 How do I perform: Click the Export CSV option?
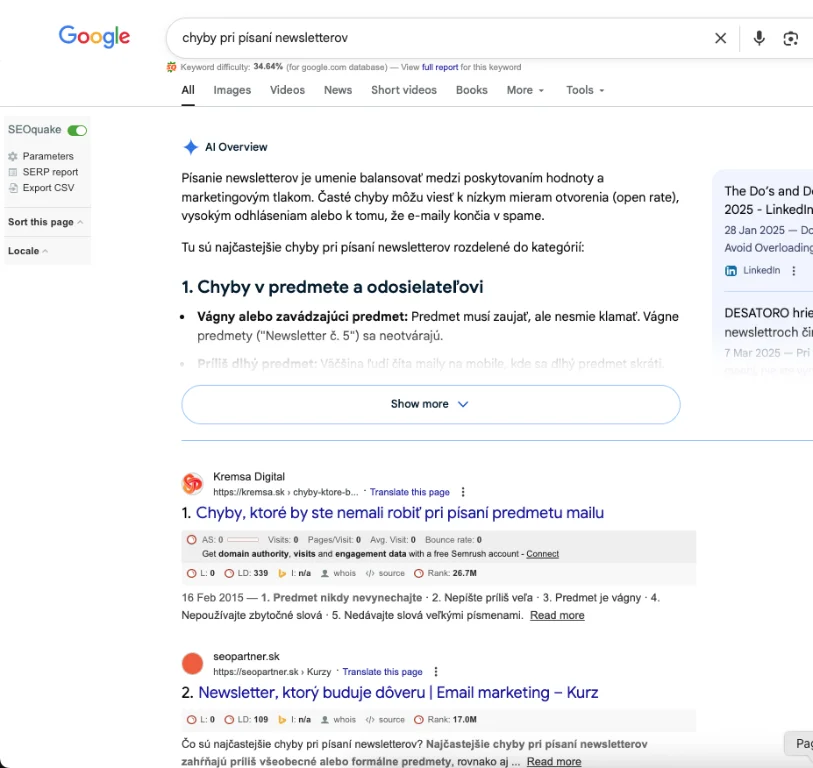[48, 188]
